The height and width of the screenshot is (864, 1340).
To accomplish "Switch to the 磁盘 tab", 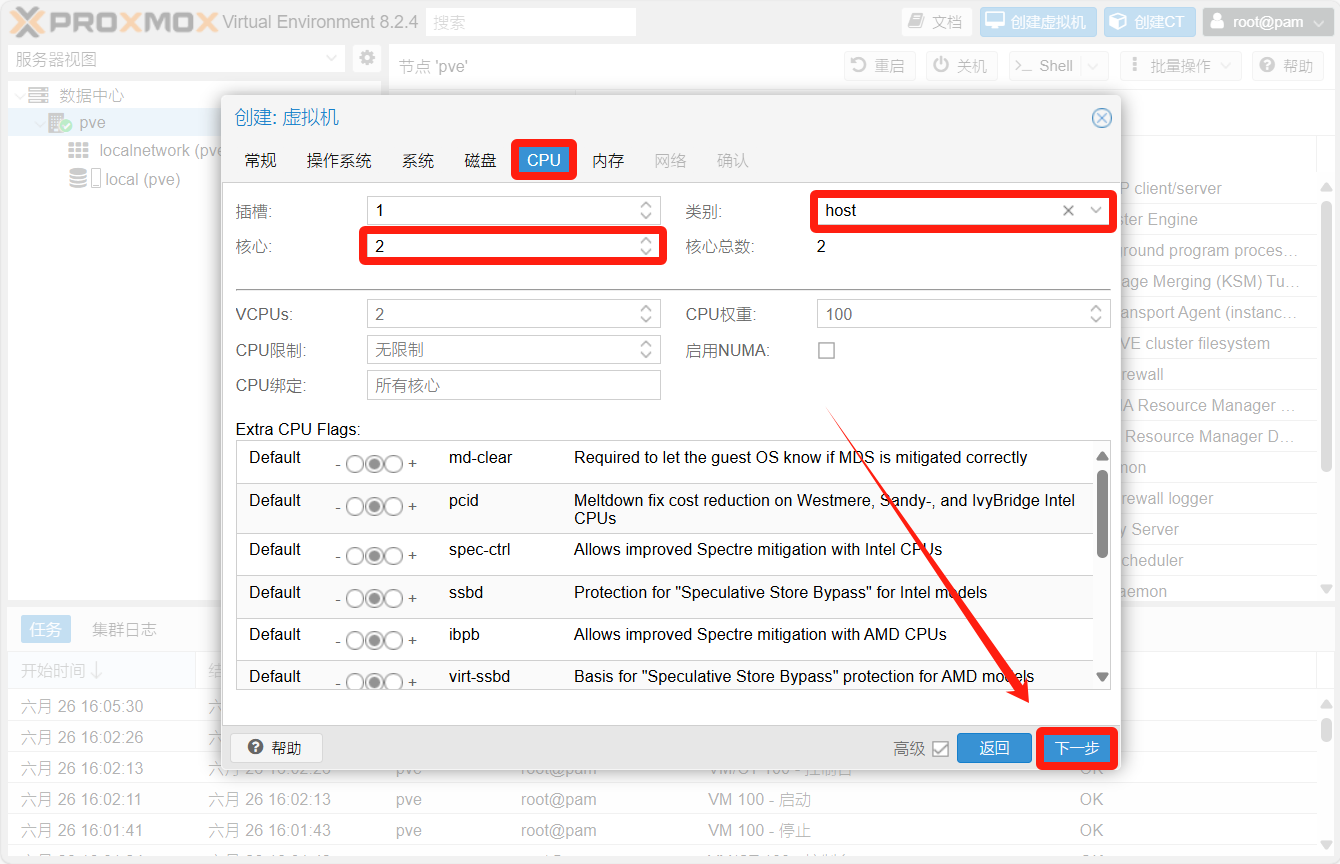I will point(480,161).
